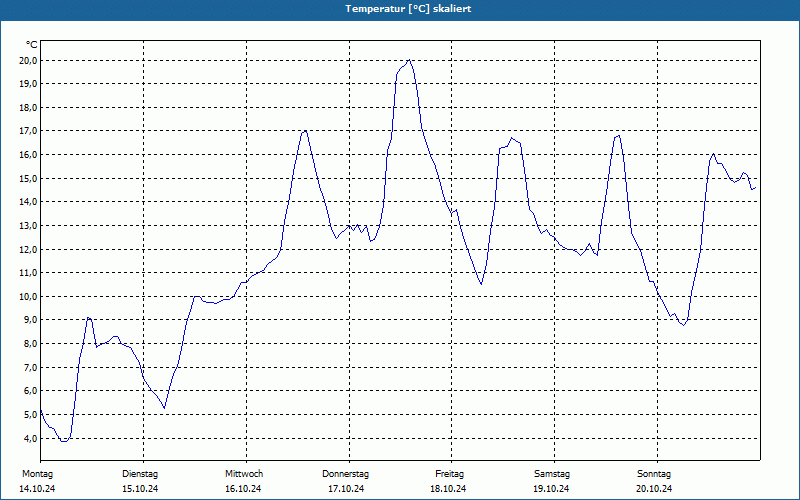Select the Dienstag day label
Screen dimensions: 800x500
click(x=140, y=474)
